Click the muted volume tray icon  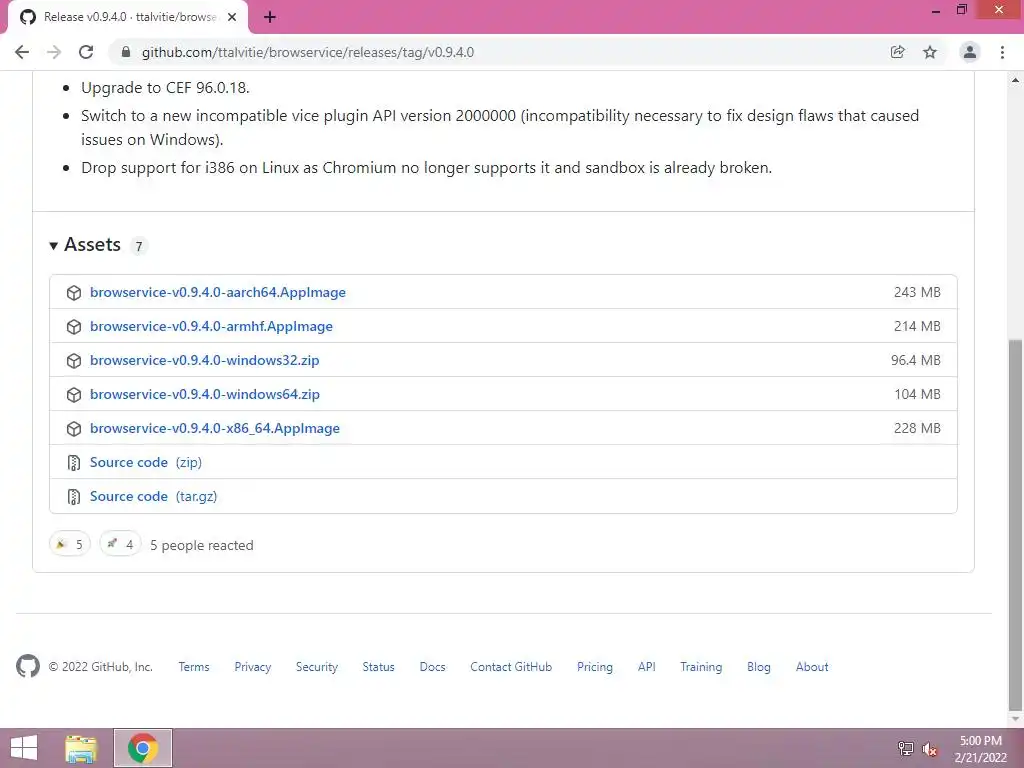tap(929, 749)
